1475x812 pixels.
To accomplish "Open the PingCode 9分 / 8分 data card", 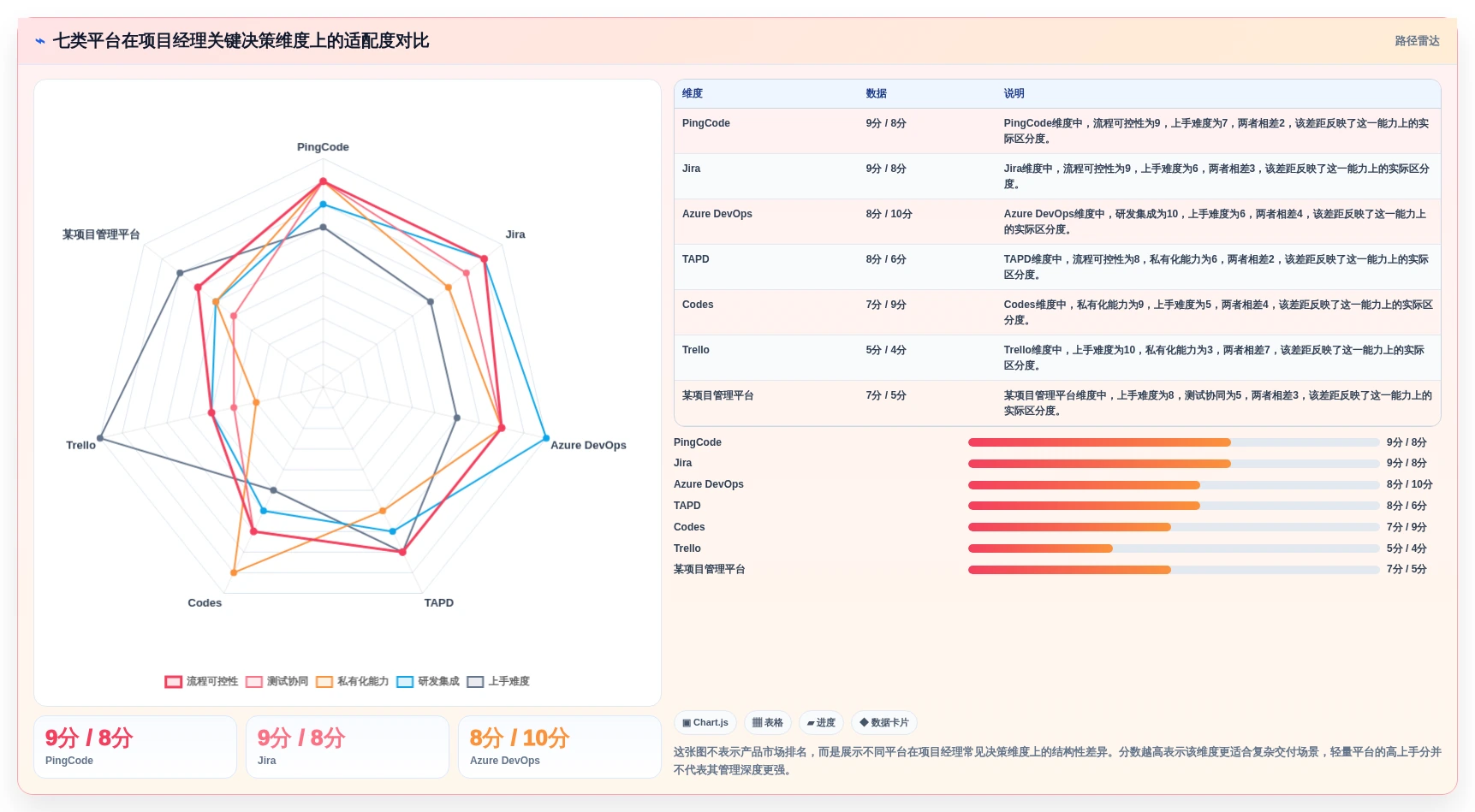I will [x=135, y=747].
